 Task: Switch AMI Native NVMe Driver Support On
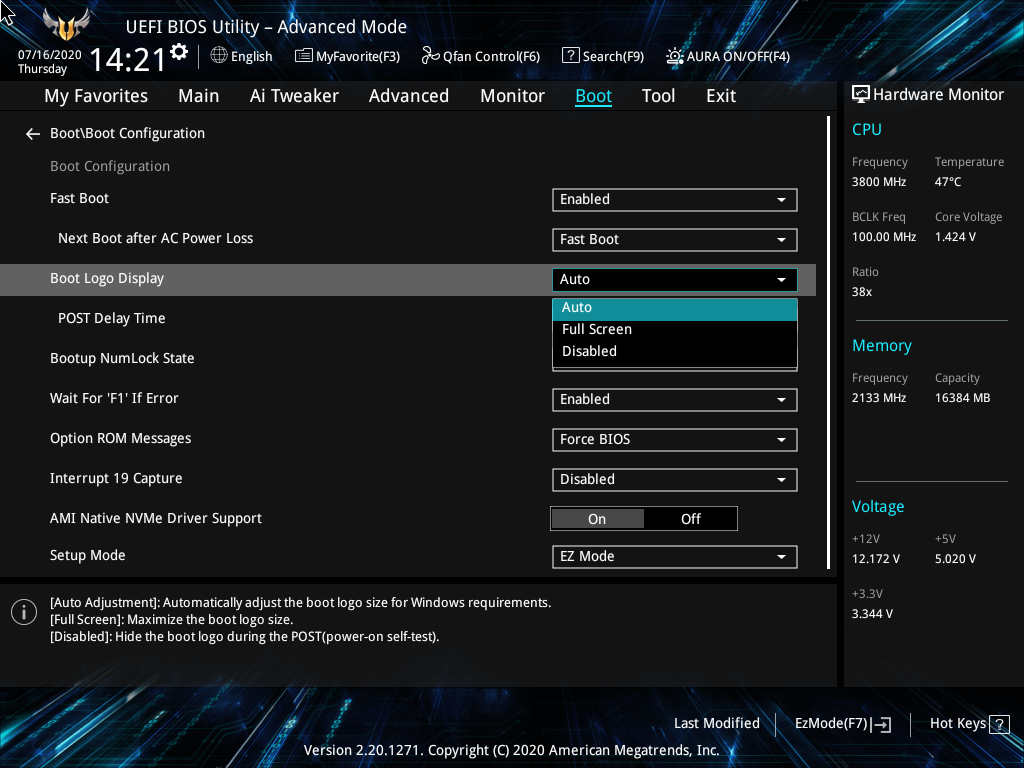[597, 519]
